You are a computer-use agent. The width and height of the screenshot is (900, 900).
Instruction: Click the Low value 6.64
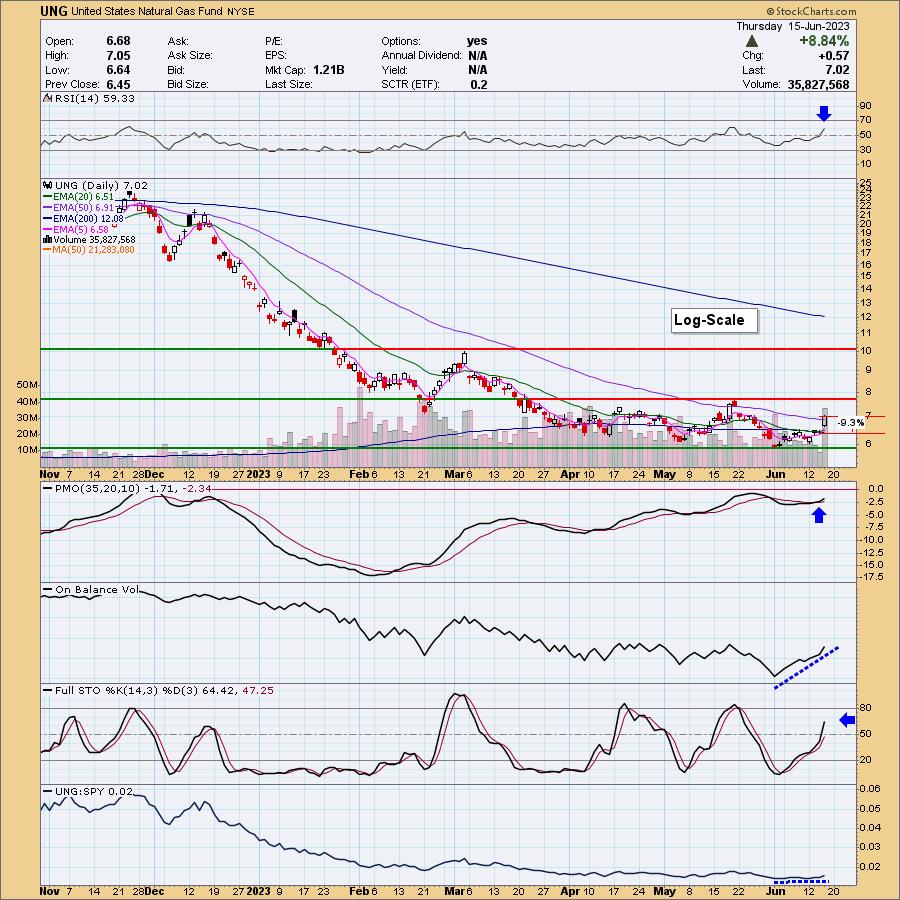pyautogui.click(x=118, y=69)
